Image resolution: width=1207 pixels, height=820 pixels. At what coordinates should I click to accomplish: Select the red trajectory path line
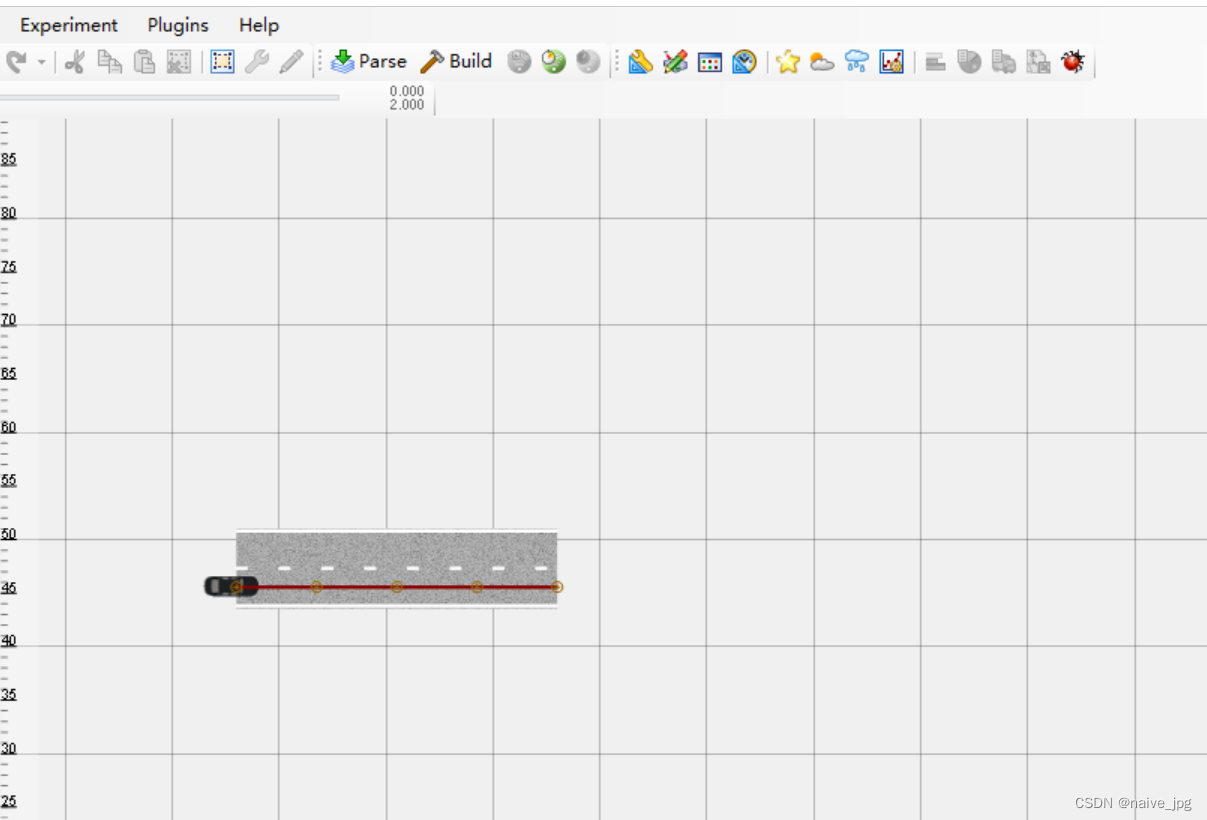pyautogui.click(x=396, y=587)
